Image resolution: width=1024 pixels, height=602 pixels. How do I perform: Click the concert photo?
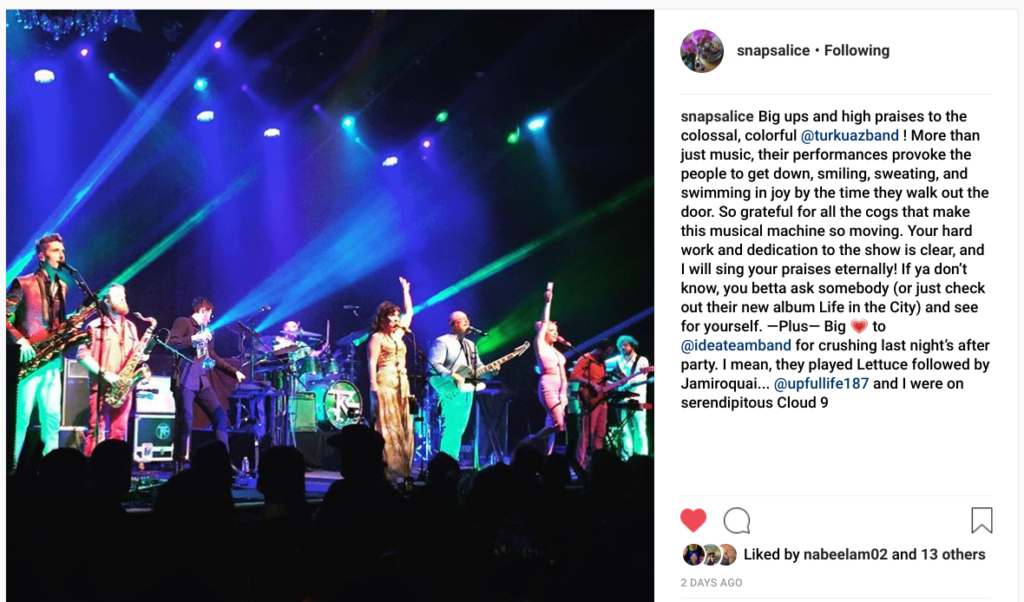point(330,306)
